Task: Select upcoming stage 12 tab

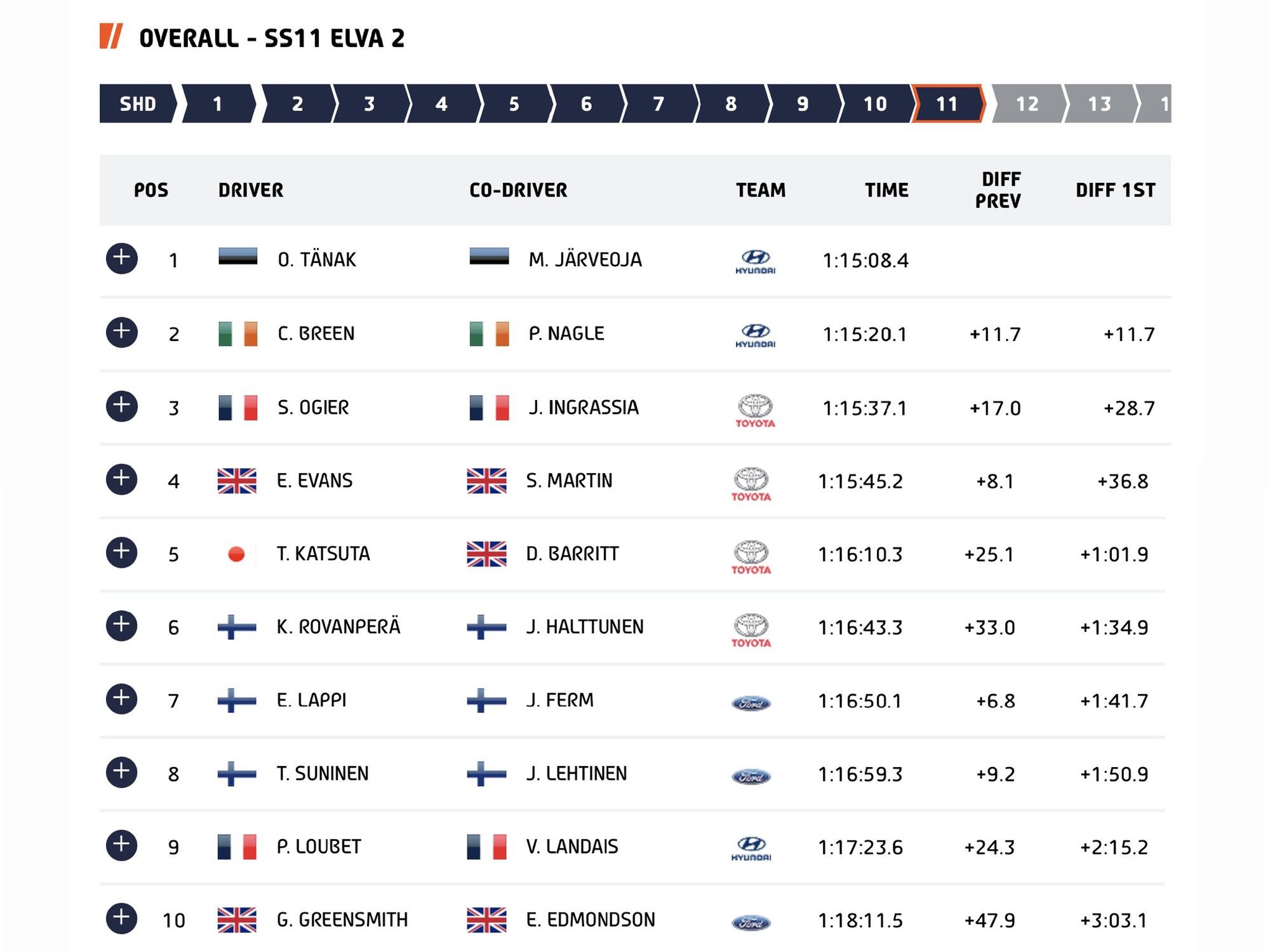Action: (x=1027, y=104)
